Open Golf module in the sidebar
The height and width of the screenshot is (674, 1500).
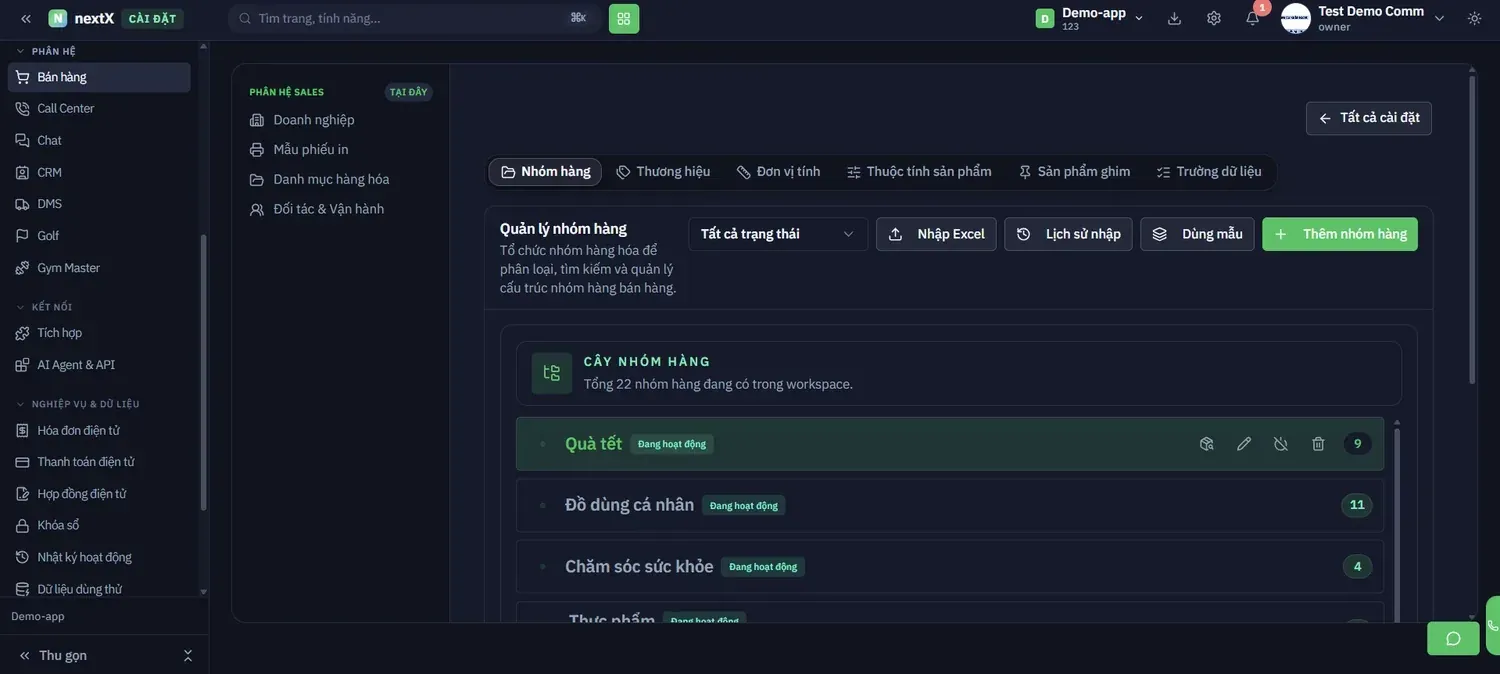[99, 236]
